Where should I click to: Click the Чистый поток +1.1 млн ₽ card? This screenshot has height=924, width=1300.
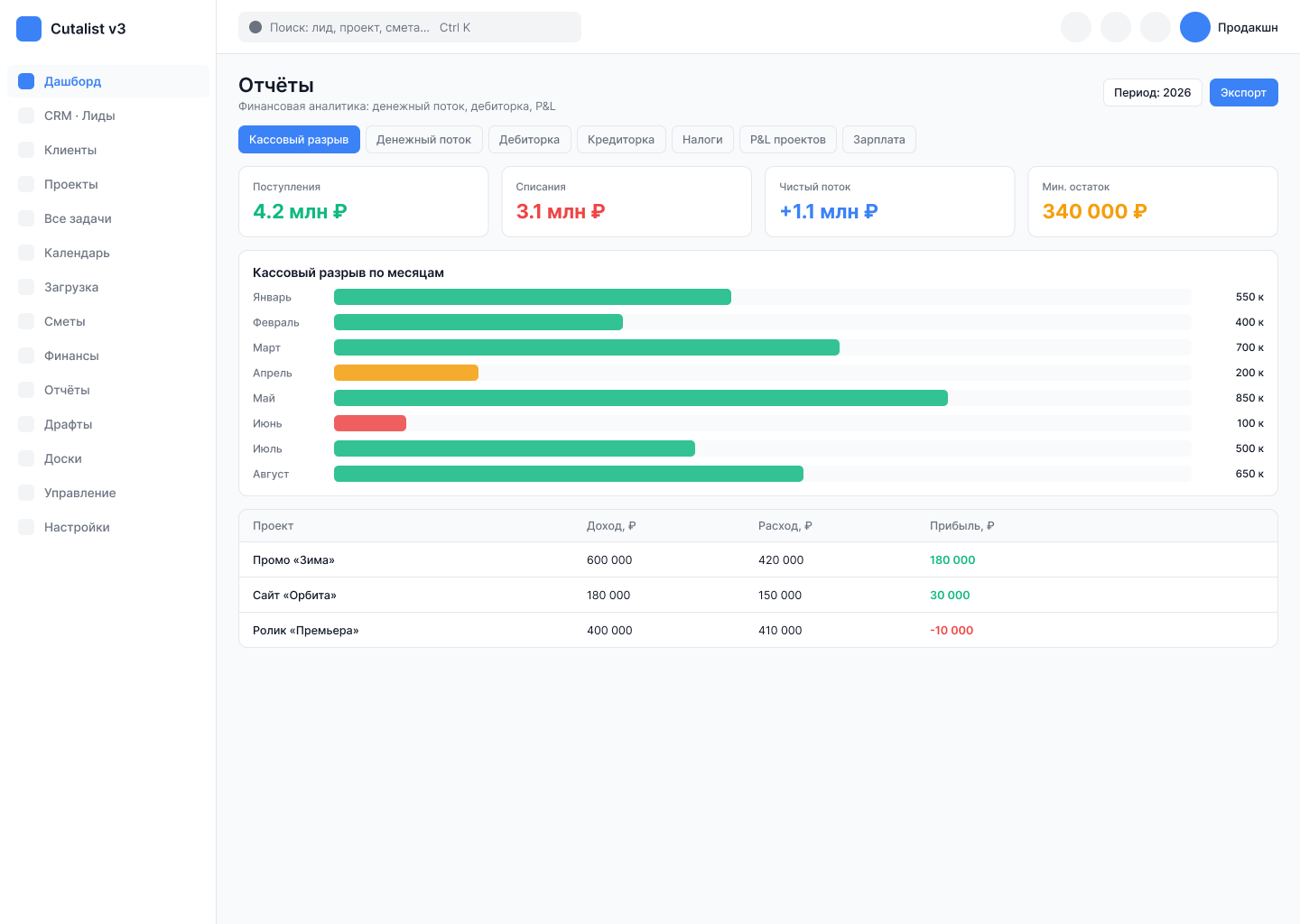(x=890, y=202)
